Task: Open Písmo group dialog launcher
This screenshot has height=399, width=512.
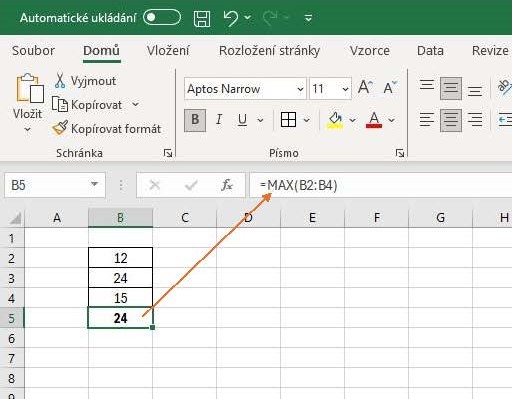Action: [x=400, y=153]
